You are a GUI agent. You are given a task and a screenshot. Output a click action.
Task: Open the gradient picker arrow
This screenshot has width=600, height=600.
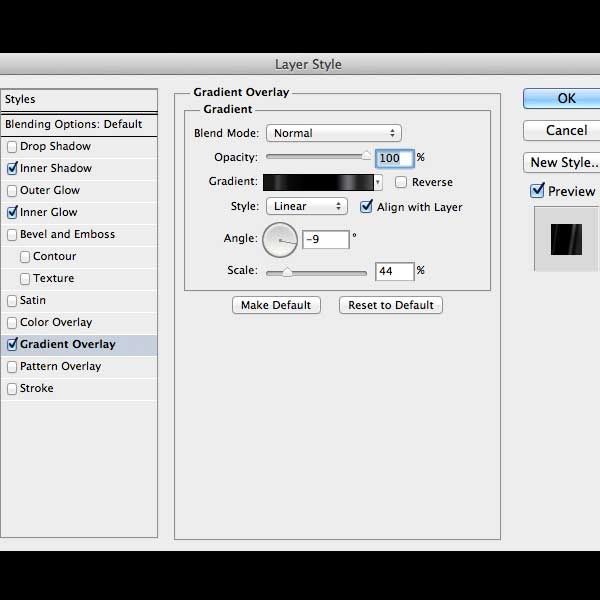[378, 182]
